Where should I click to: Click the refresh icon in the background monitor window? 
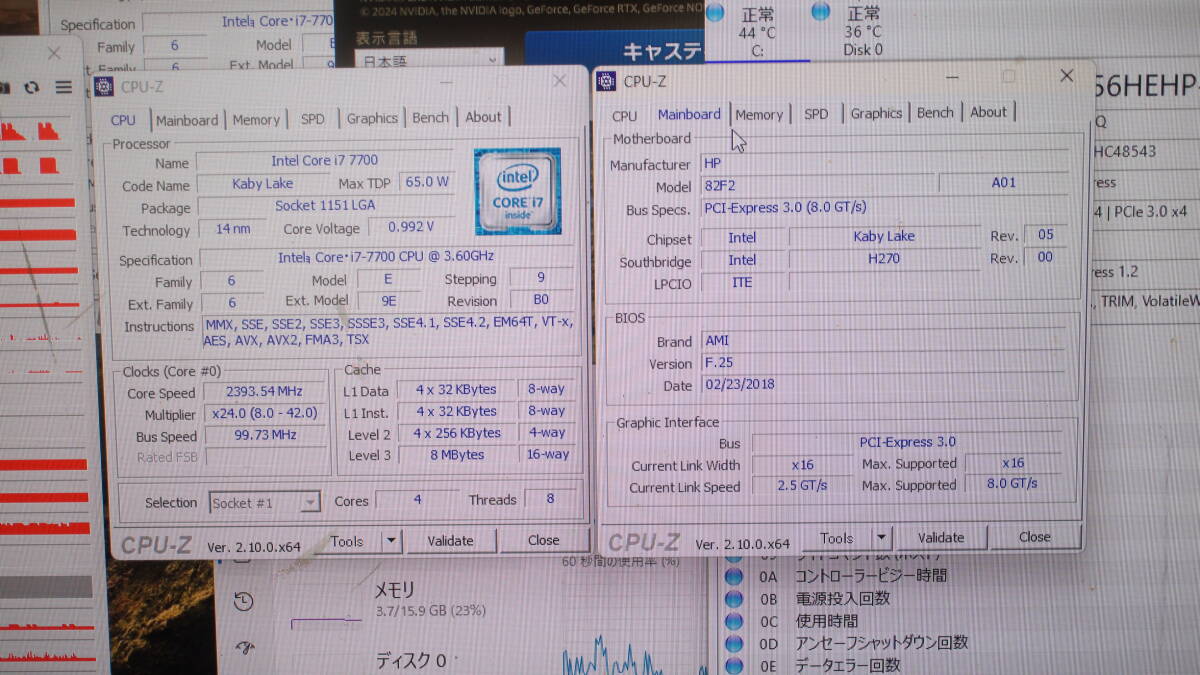pos(33,88)
